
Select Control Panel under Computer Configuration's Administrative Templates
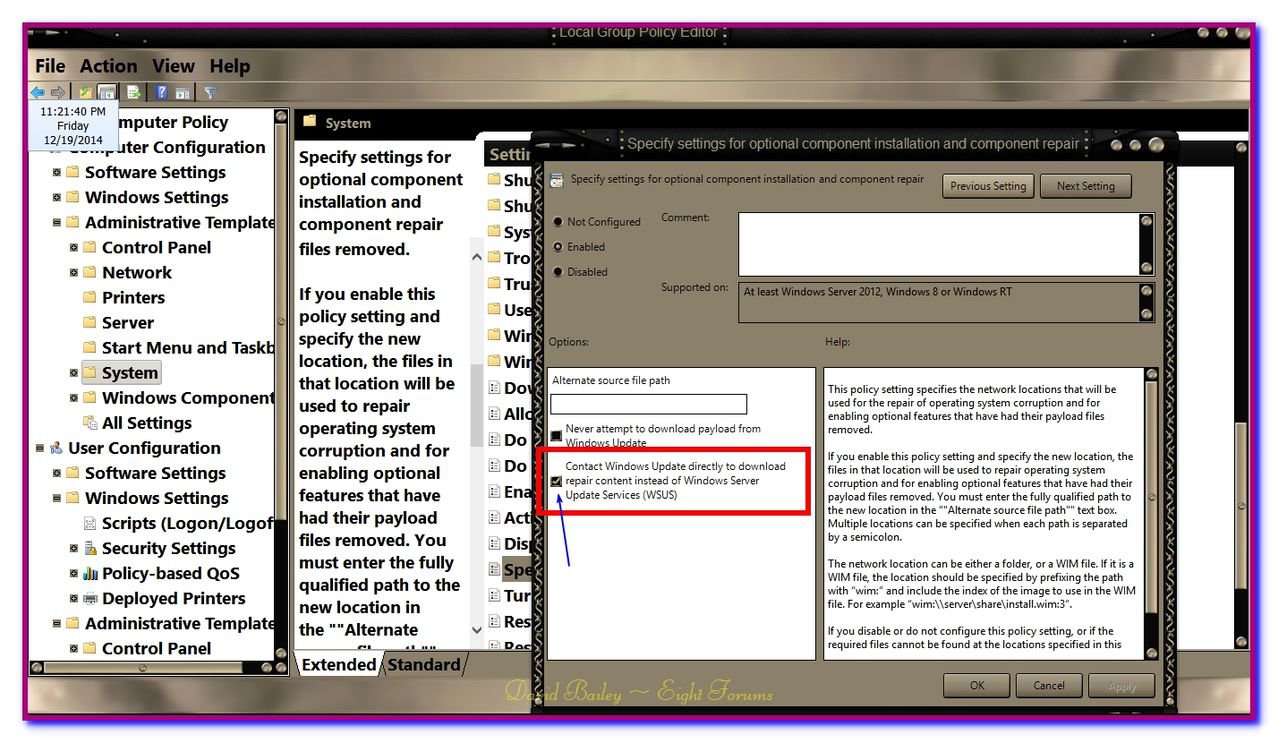pos(156,247)
